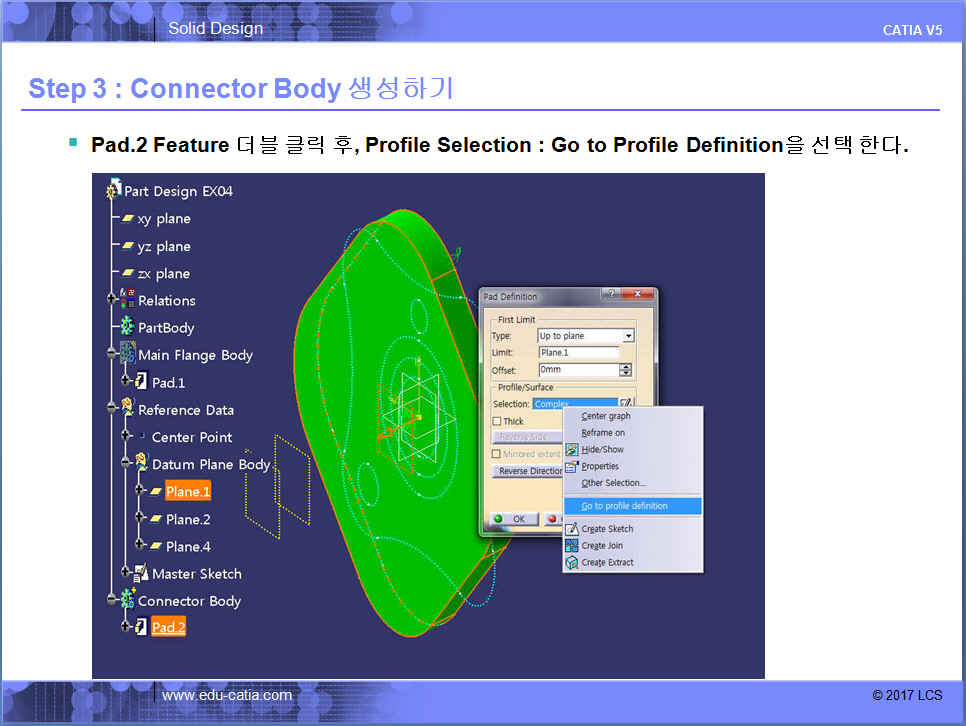Click the Limit input field showing Plane.1
Viewport: 966px width, 726px height.
click(x=578, y=353)
